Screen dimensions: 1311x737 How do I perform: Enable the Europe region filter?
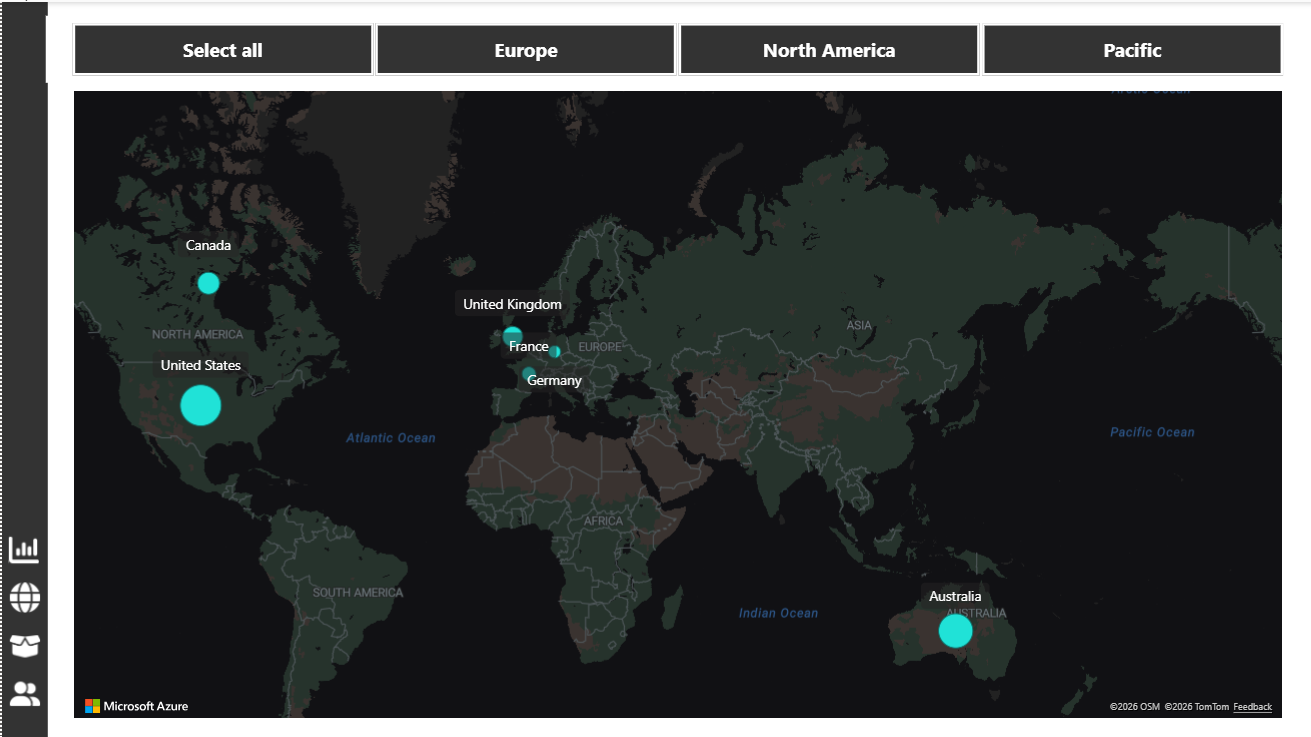(525, 49)
